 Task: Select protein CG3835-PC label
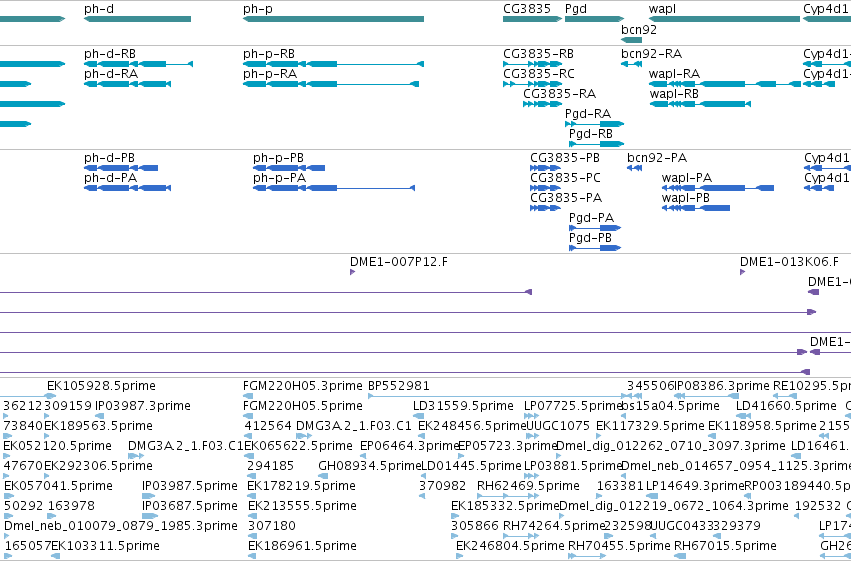[x=565, y=178]
